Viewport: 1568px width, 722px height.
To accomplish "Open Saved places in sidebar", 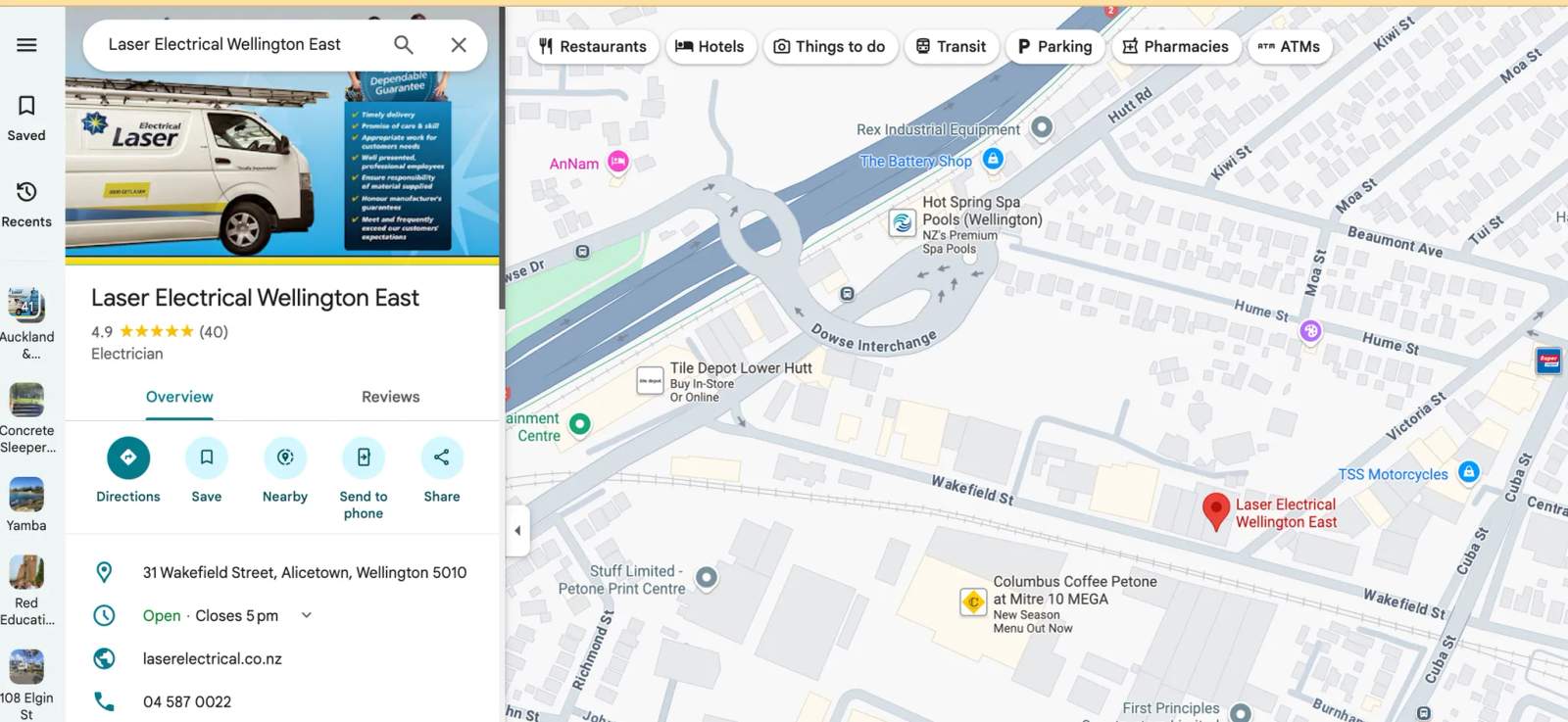I will [26, 118].
